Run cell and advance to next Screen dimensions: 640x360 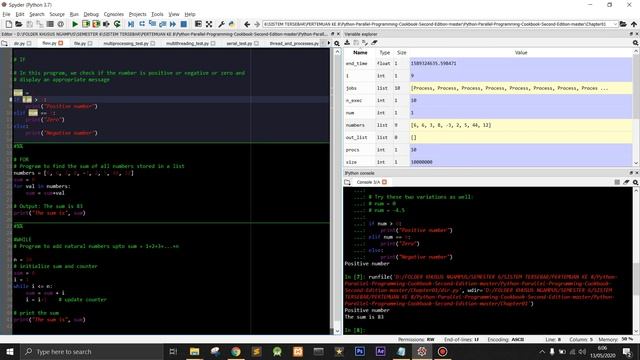96,24
